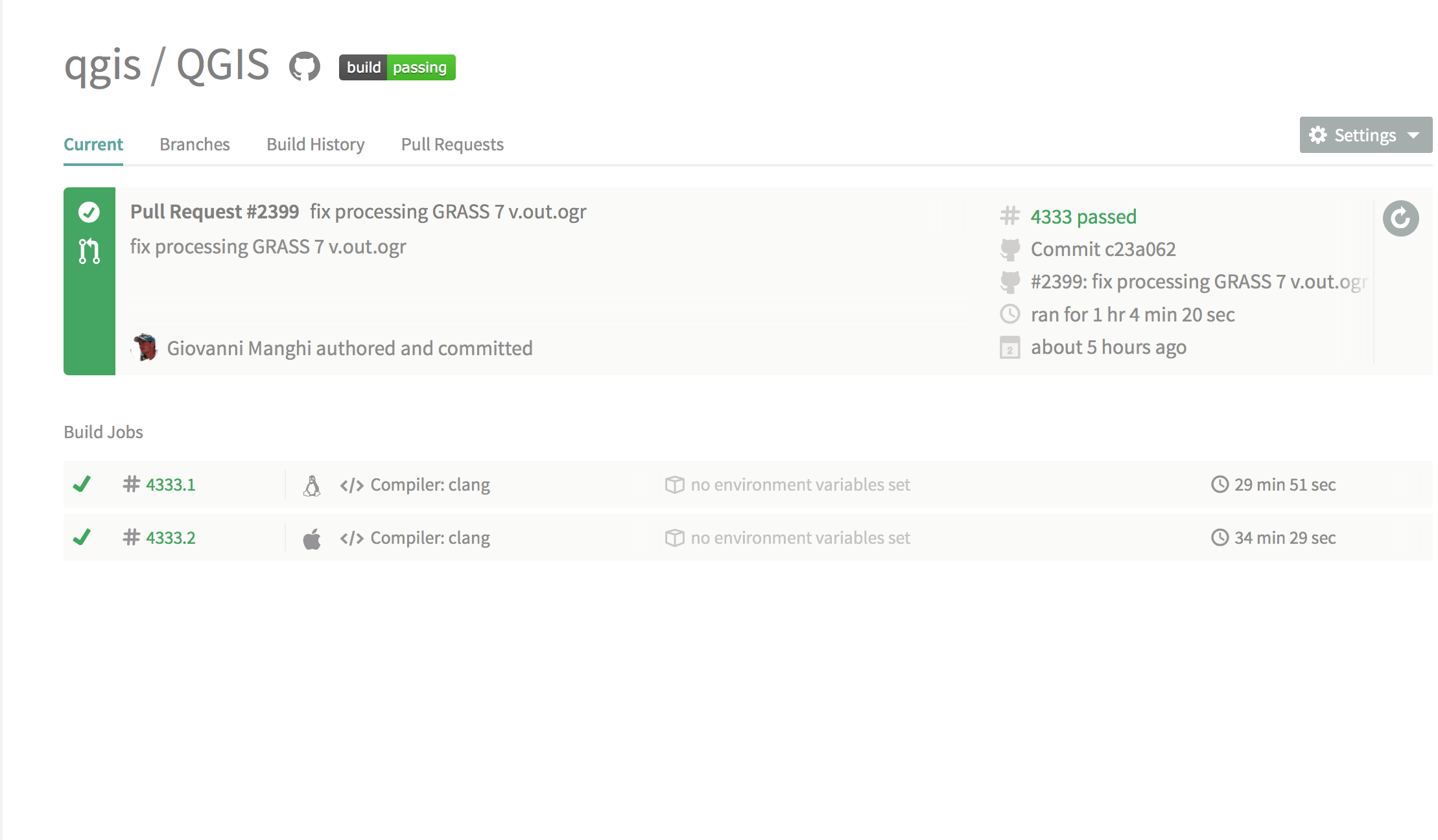
Task: Open the Settings dropdown menu
Action: pyautogui.click(x=1365, y=135)
